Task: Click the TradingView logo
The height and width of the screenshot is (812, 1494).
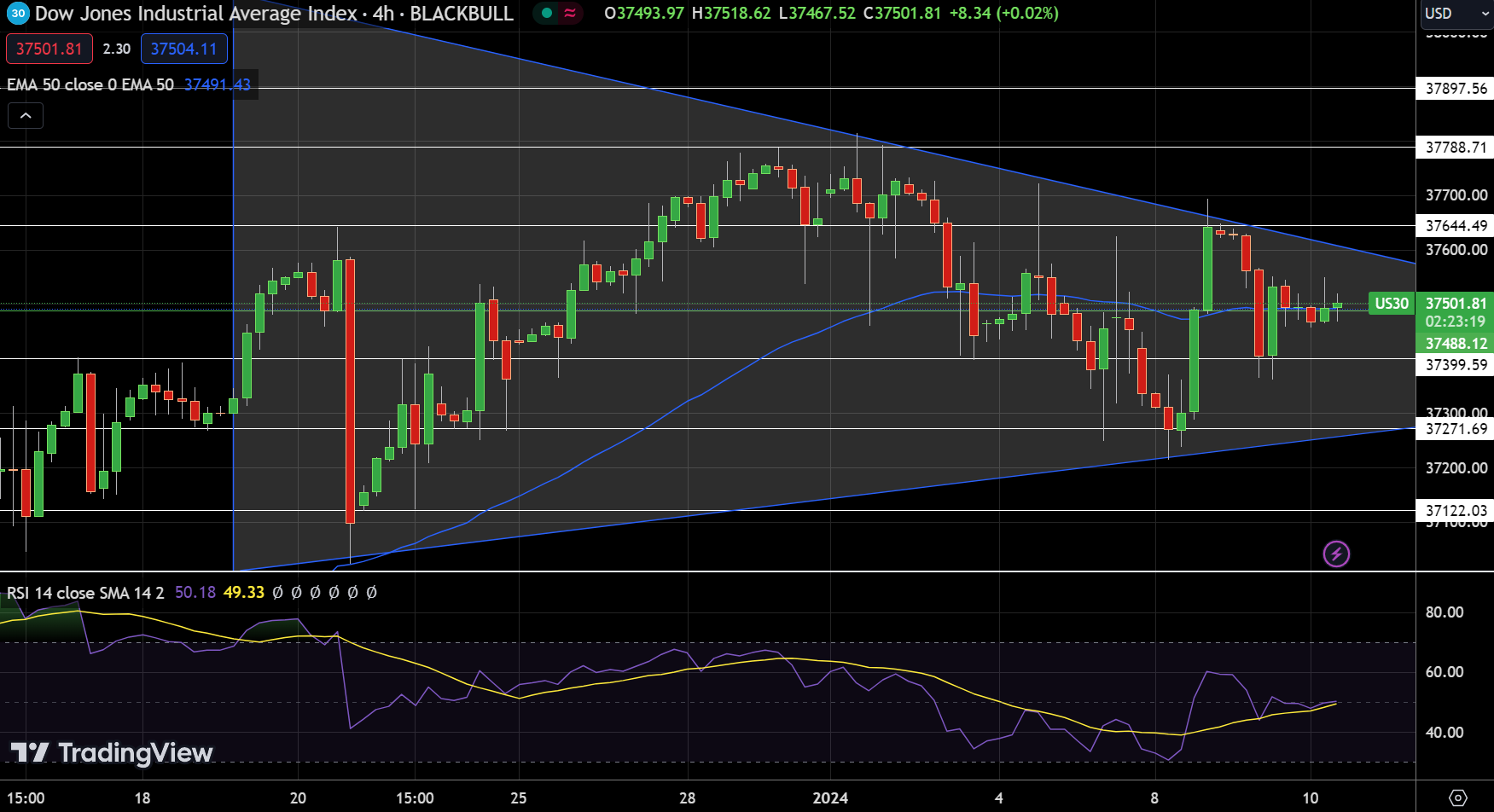Action: coord(112,752)
